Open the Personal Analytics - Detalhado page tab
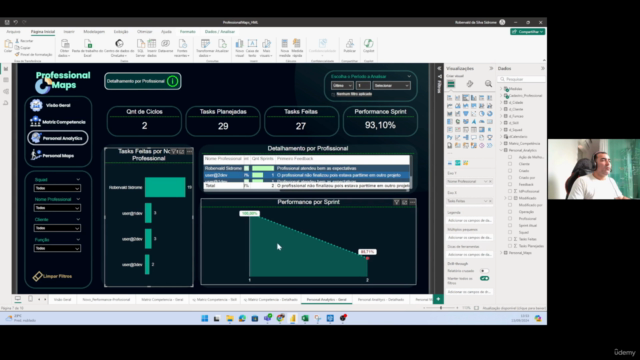This screenshot has width=640, height=360. tap(381, 300)
